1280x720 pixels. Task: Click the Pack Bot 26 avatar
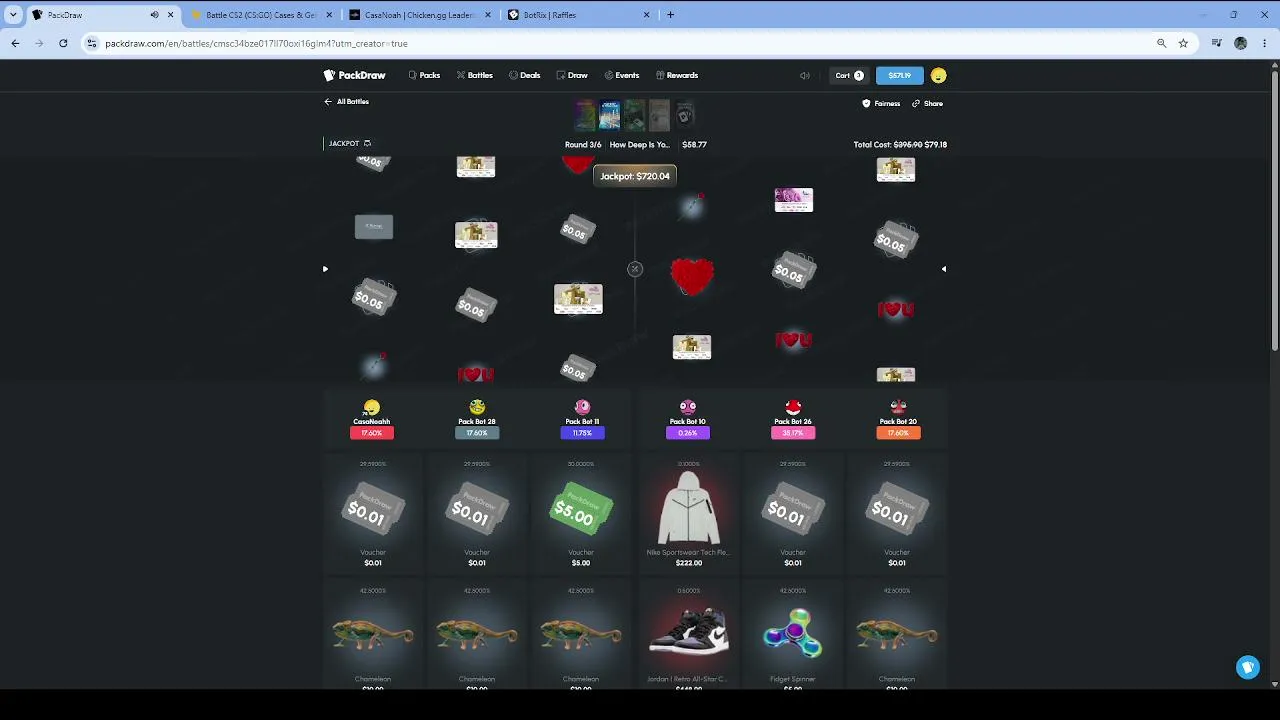click(x=793, y=407)
